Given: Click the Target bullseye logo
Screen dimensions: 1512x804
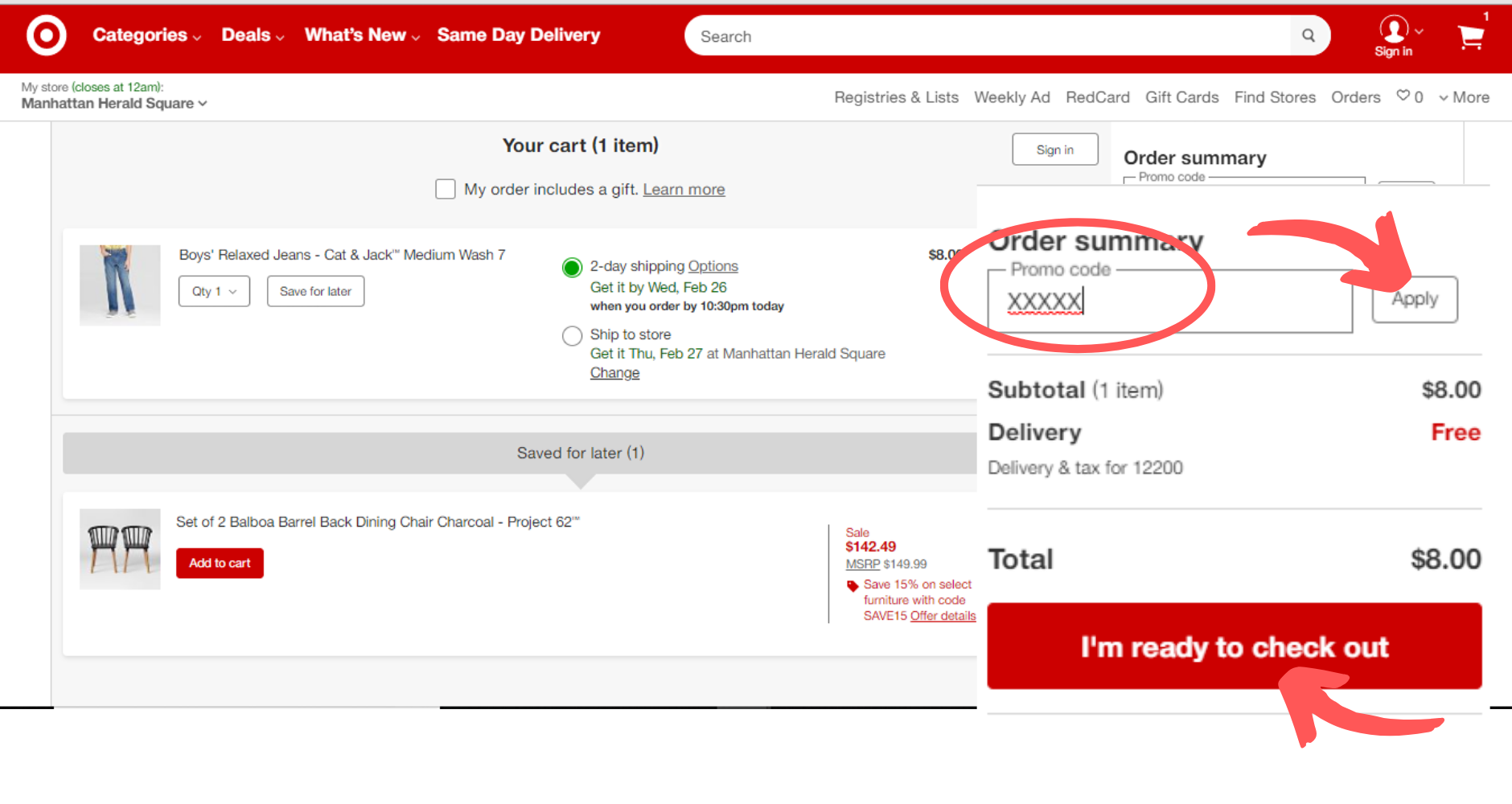Looking at the screenshot, I should [x=46, y=35].
